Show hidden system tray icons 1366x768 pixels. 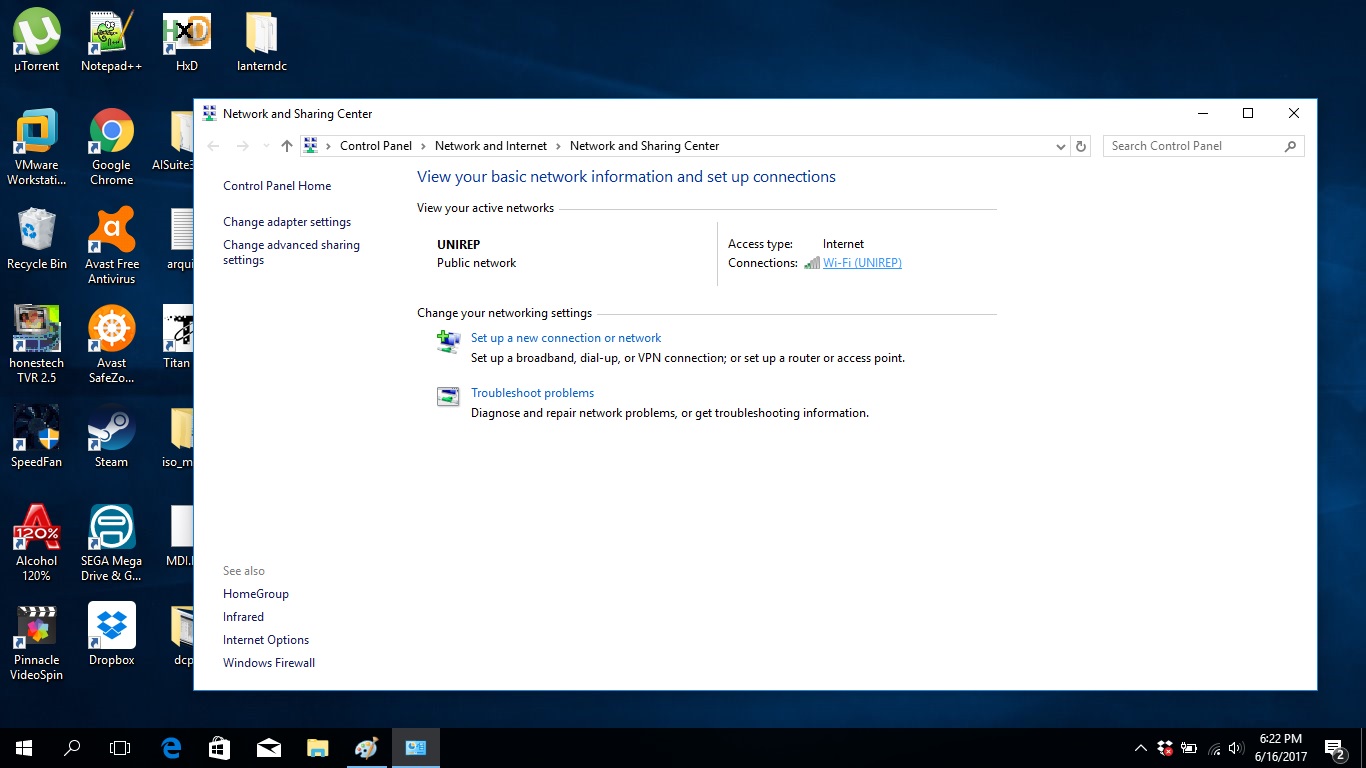click(1141, 748)
